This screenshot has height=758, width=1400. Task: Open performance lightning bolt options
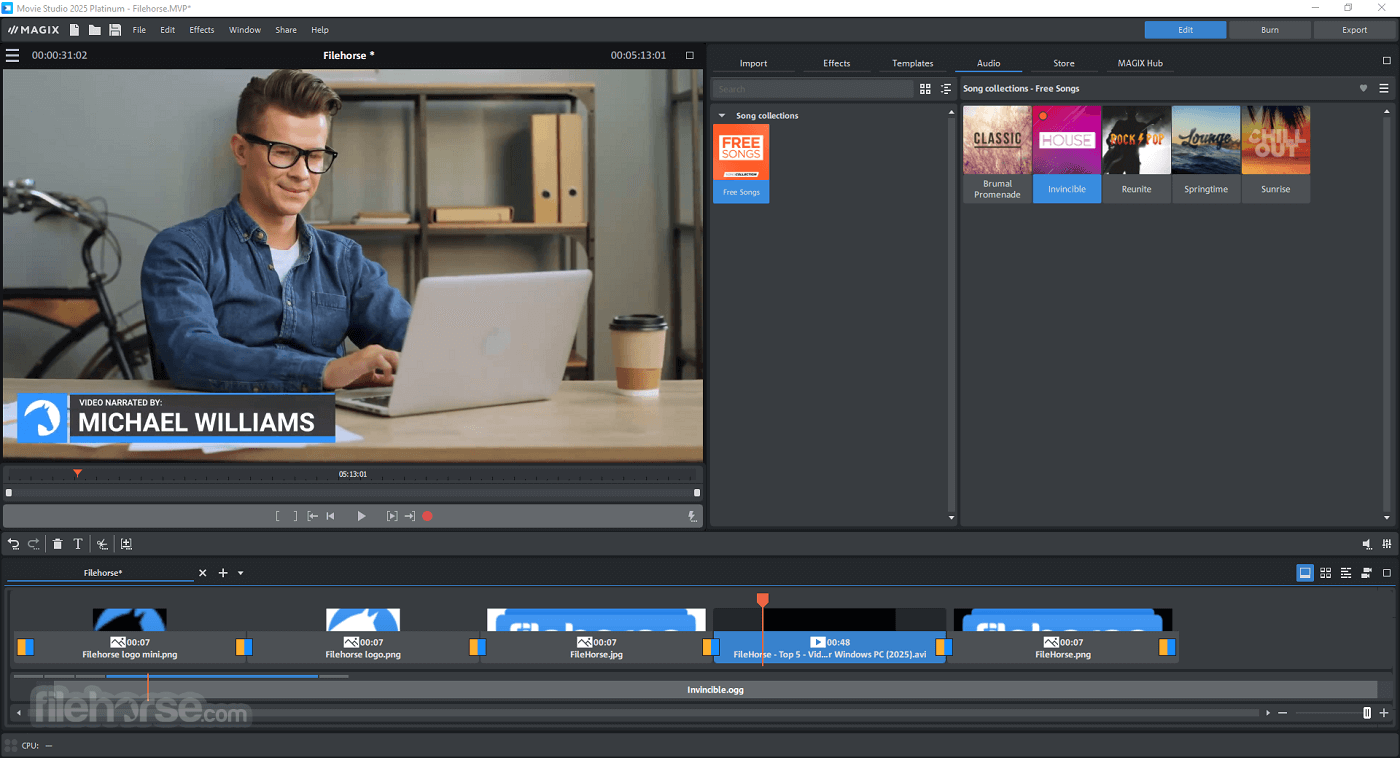click(692, 517)
